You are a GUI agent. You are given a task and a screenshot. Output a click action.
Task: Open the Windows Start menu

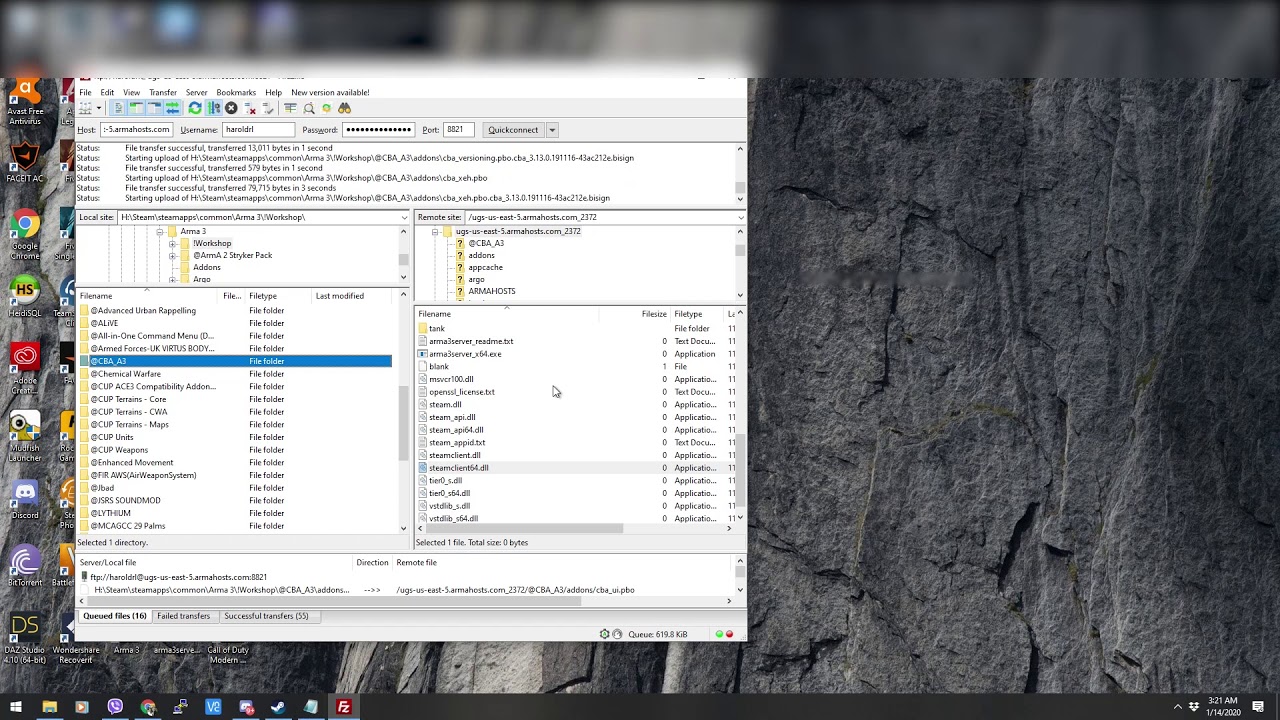click(x=16, y=708)
